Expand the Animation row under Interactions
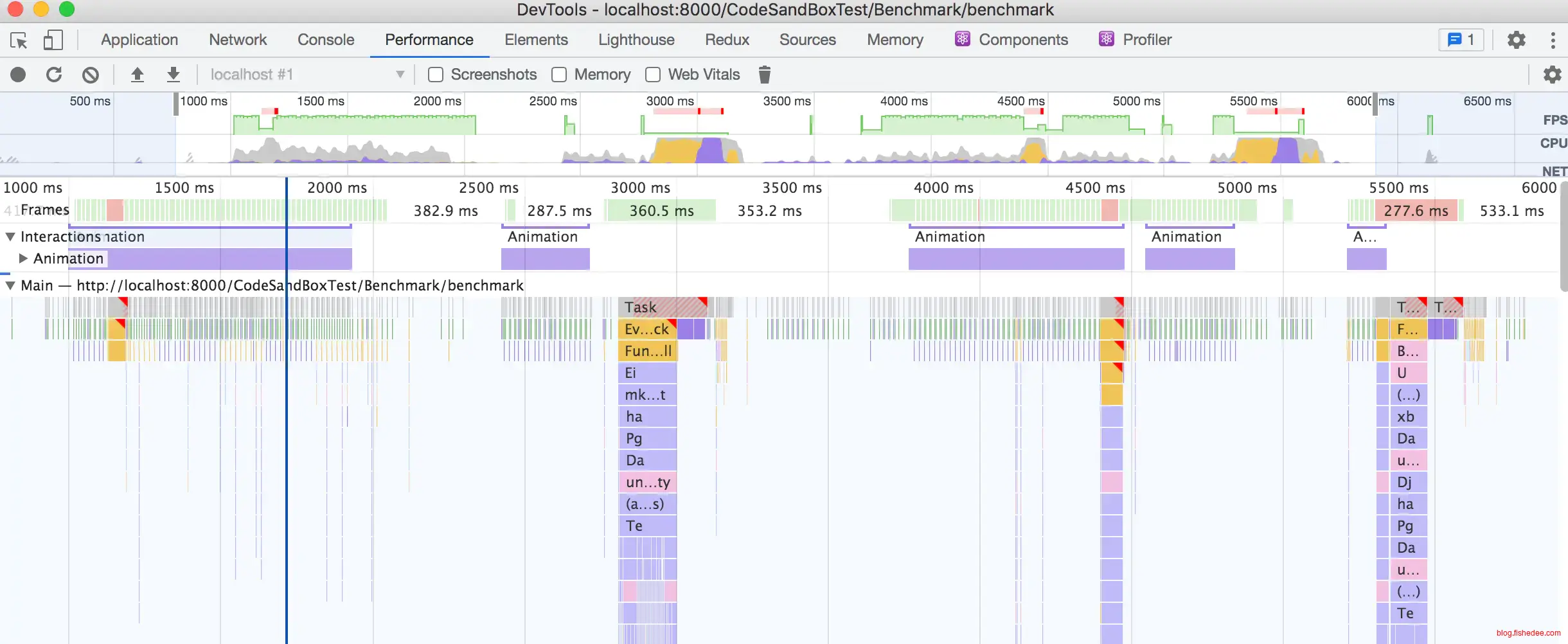This screenshot has height=644, width=1568. pyautogui.click(x=23, y=258)
